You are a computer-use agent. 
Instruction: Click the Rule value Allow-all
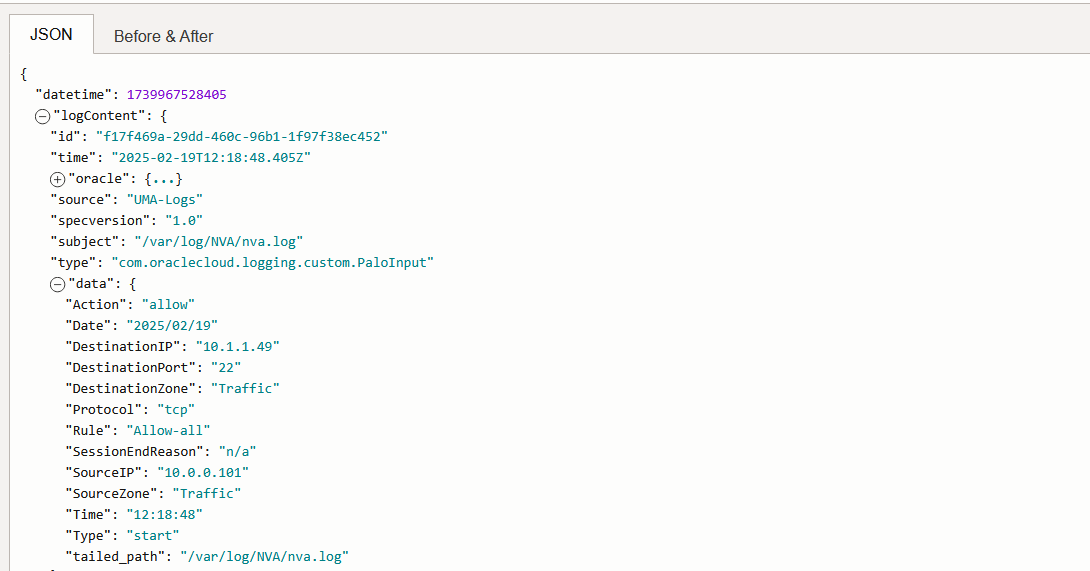tap(168, 431)
